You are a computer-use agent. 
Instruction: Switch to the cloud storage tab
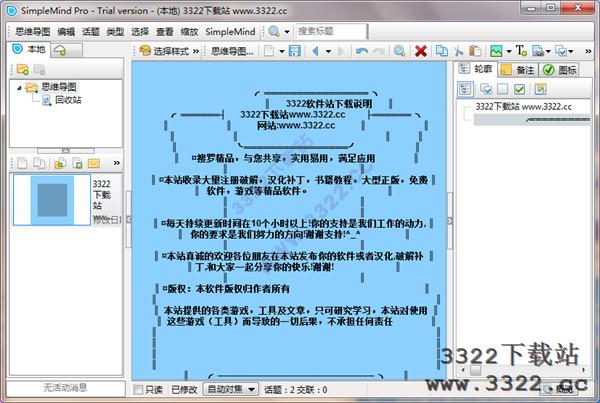pyautogui.click(x=66, y=50)
